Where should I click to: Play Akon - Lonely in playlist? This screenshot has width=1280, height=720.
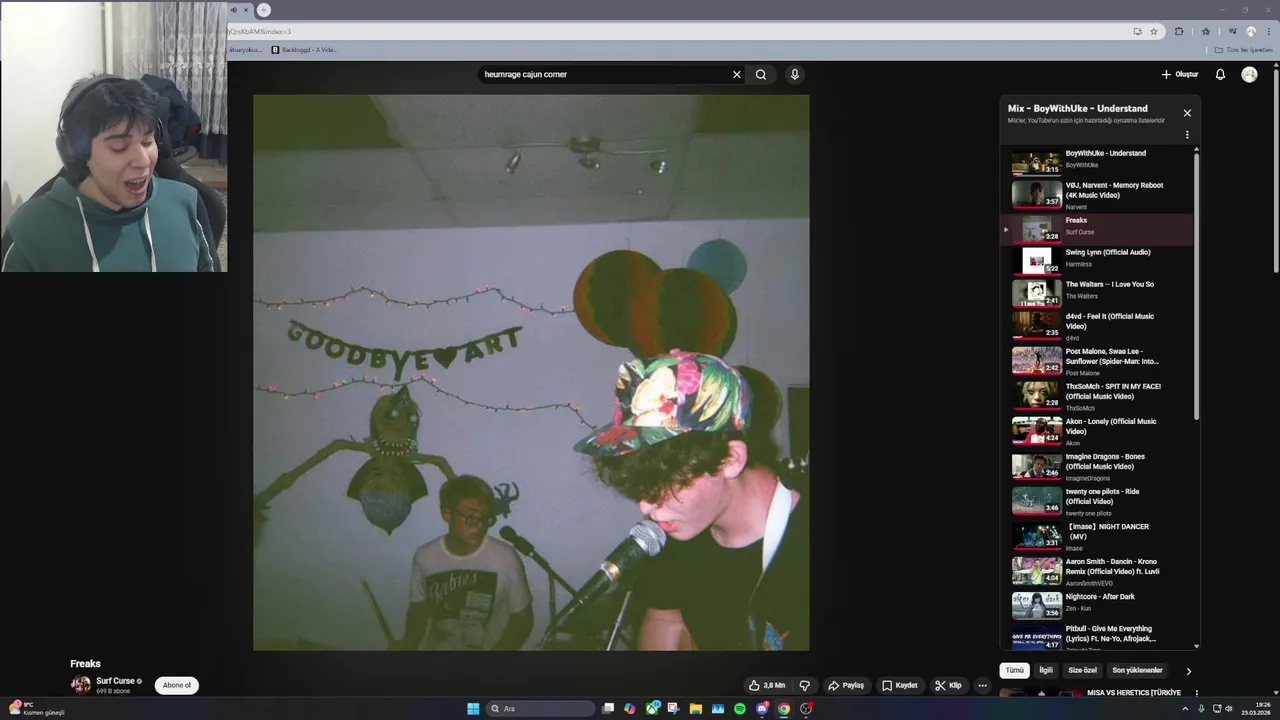pyautogui.click(x=1097, y=431)
